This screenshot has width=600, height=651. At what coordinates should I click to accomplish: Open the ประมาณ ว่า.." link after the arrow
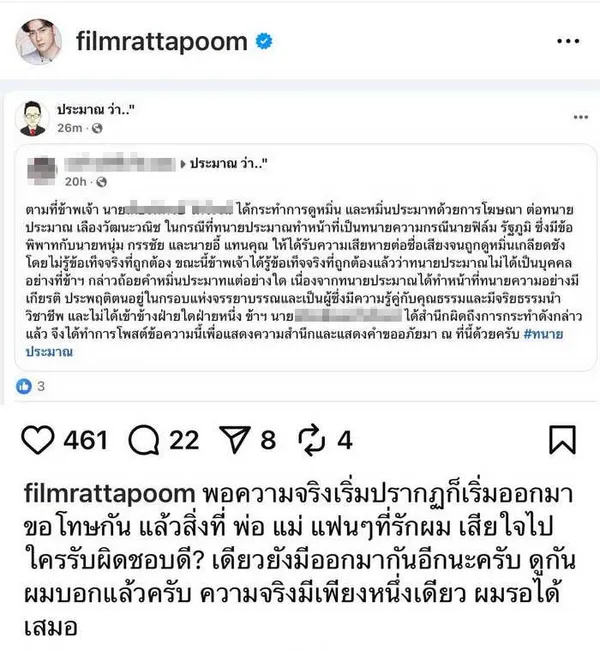228,164
